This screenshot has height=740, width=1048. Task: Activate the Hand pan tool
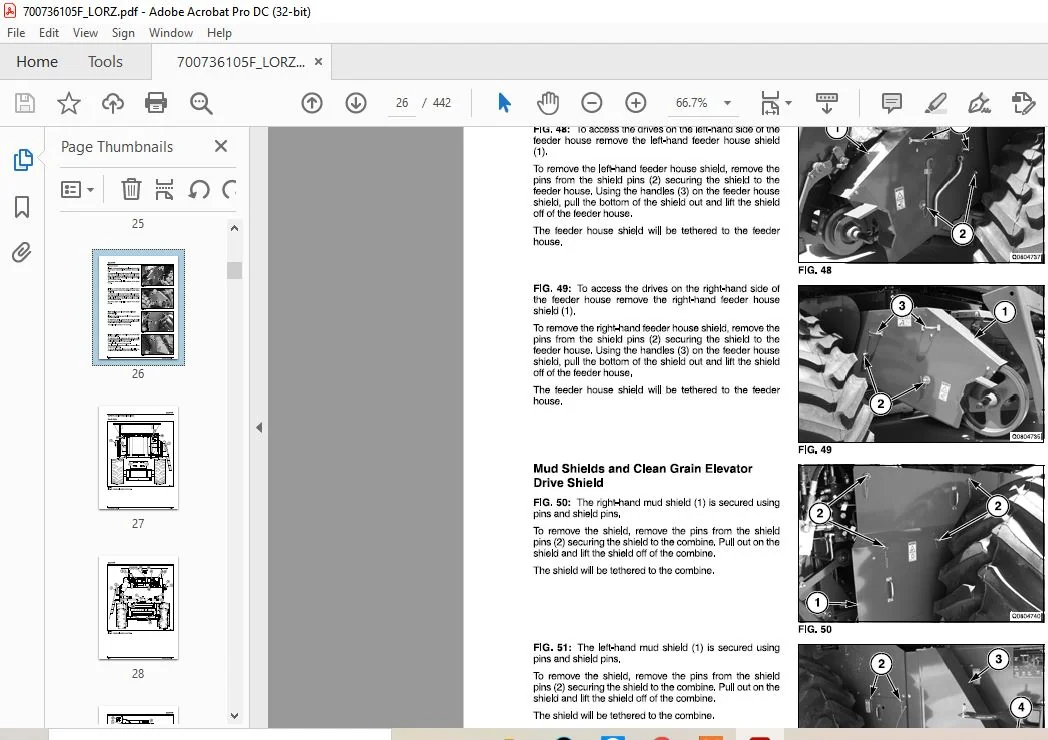(x=547, y=103)
